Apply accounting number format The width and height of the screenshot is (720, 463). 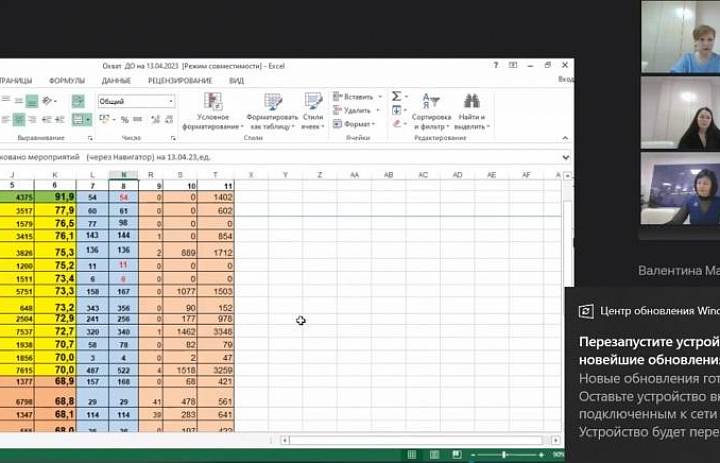tap(105, 119)
